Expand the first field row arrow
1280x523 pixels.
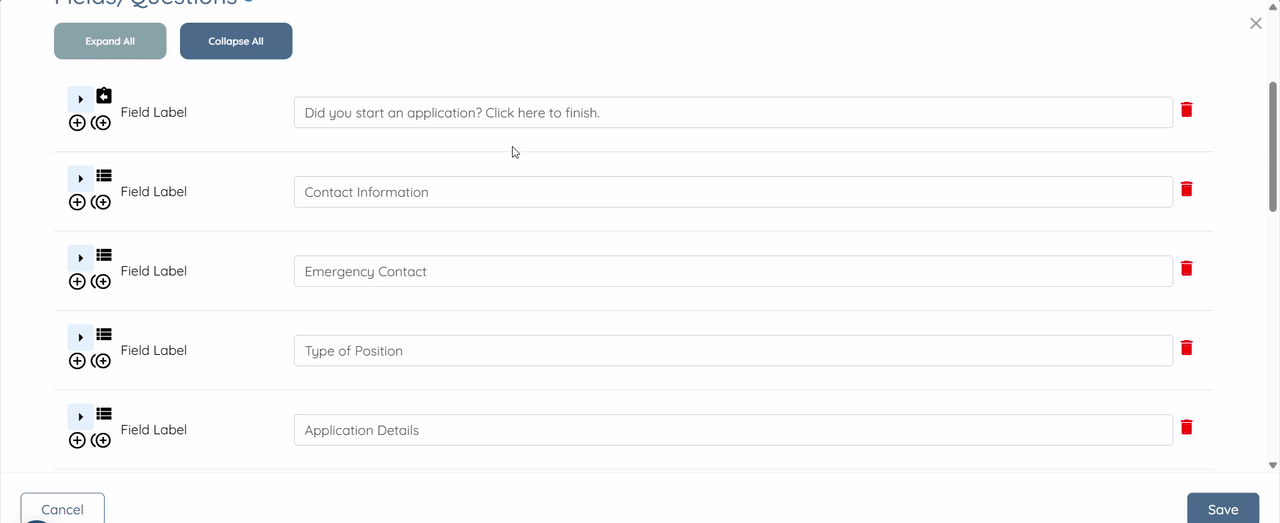click(81, 99)
